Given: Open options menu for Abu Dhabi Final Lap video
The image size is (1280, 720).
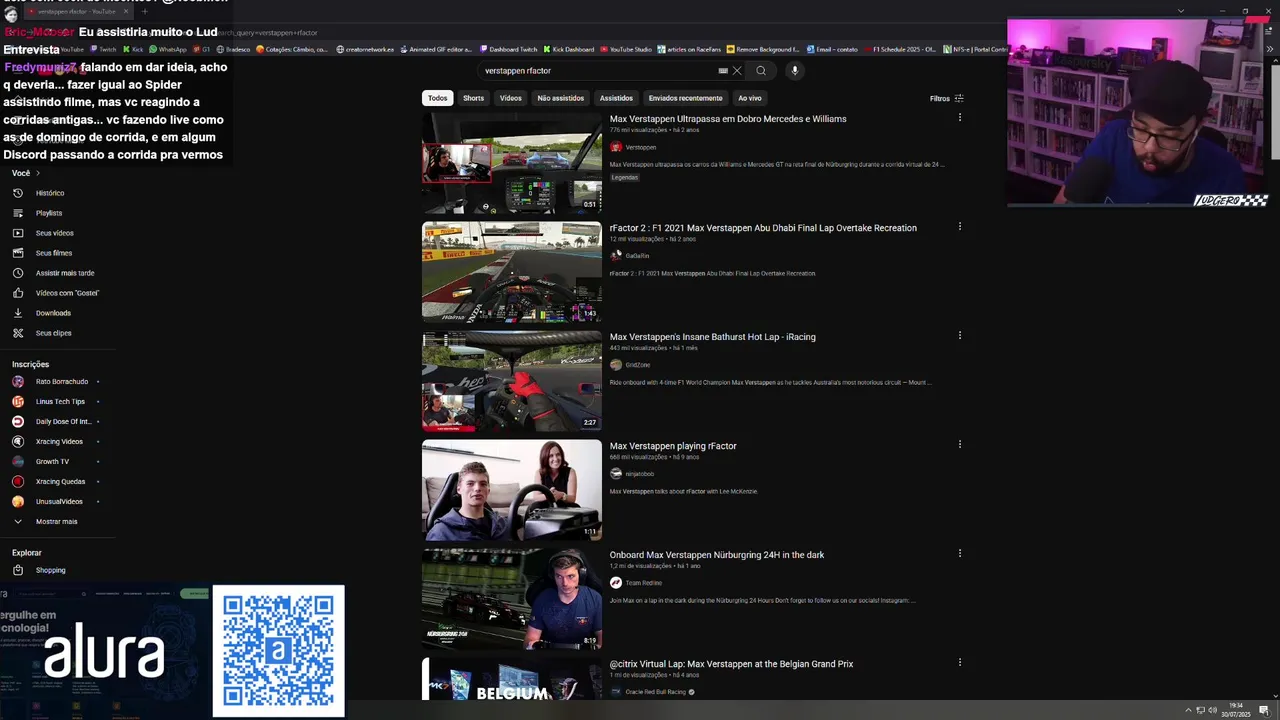Looking at the screenshot, I should (x=960, y=227).
